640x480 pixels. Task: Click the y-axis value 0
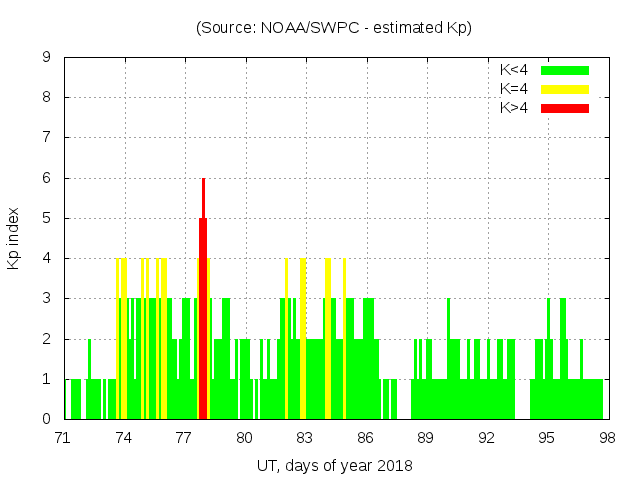click(x=46, y=419)
